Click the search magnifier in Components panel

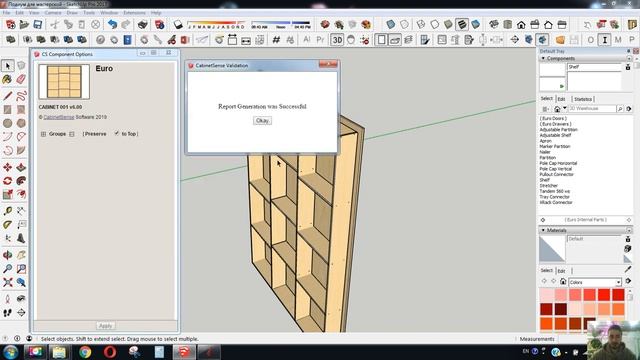620,109
